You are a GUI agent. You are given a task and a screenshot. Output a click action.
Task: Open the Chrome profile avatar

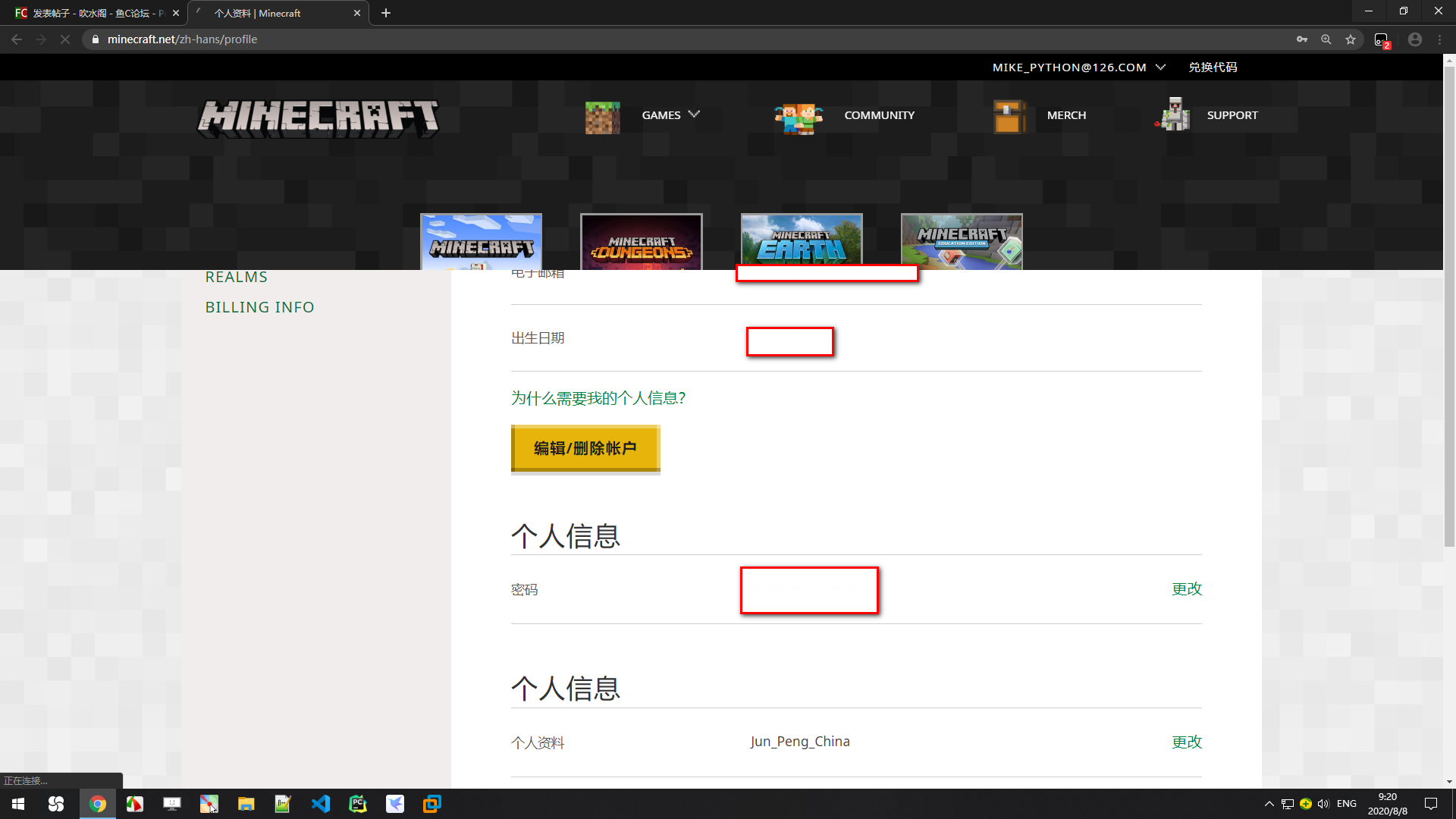(1415, 39)
